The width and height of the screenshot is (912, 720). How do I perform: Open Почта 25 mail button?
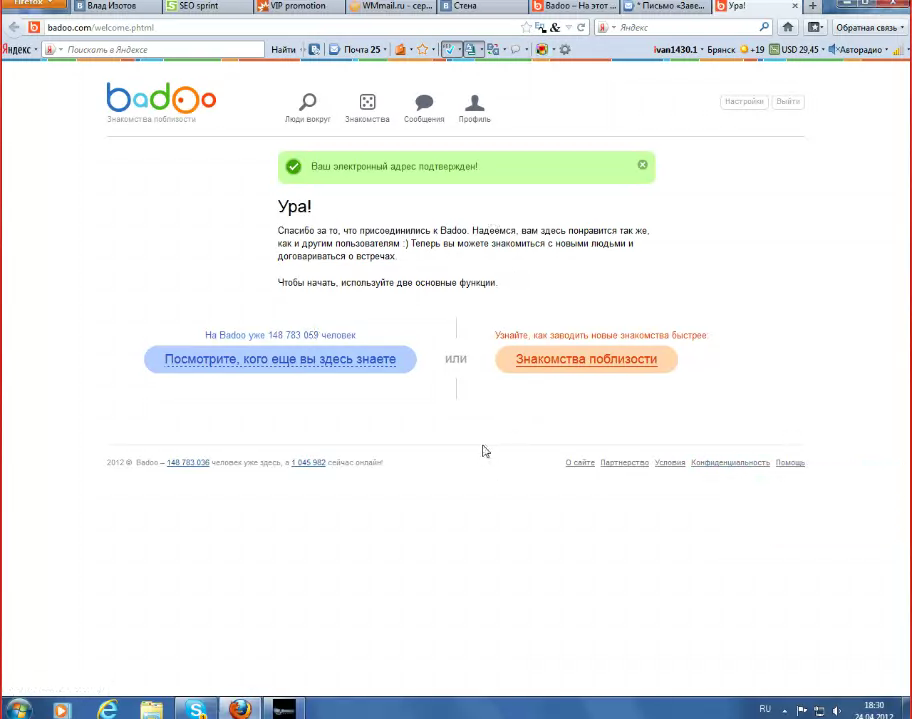pyautogui.click(x=355, y=49)
